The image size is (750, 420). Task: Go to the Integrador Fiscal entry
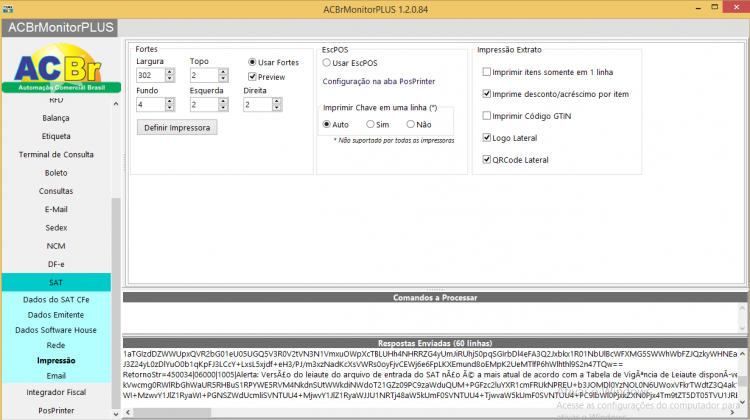56,392
